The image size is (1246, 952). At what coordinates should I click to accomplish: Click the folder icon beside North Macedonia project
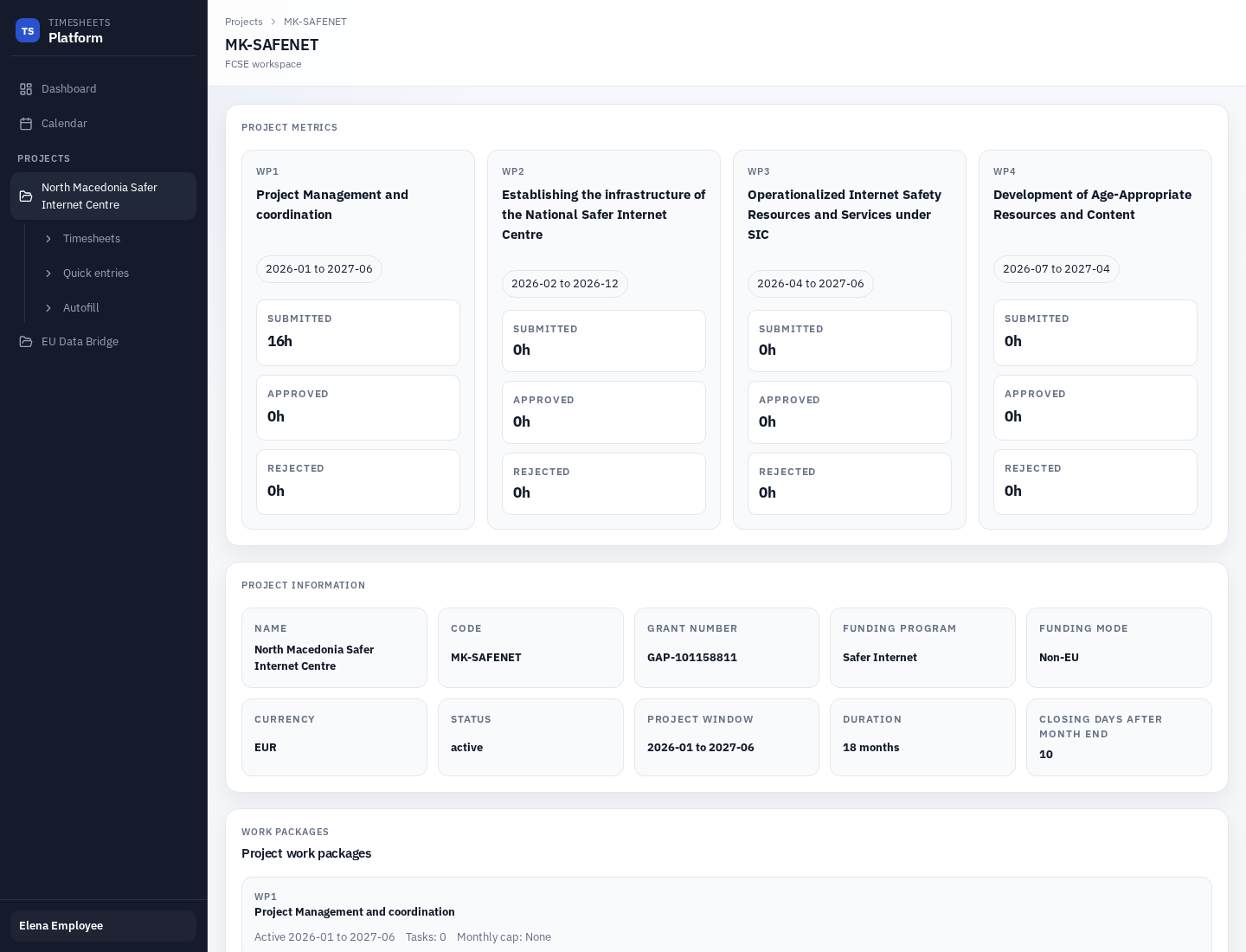27,196
